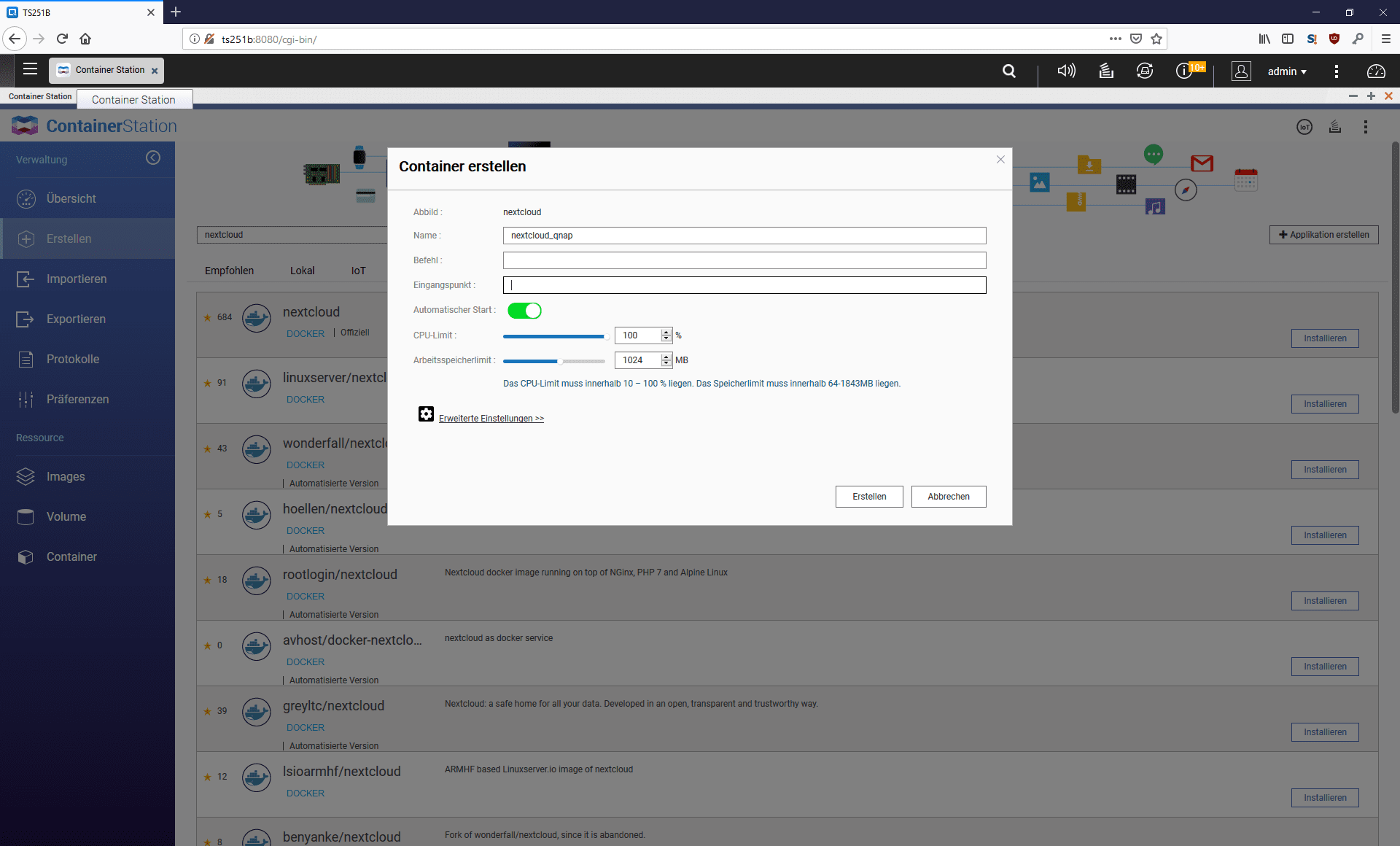Click the Abbrechen button

(948, 497)
